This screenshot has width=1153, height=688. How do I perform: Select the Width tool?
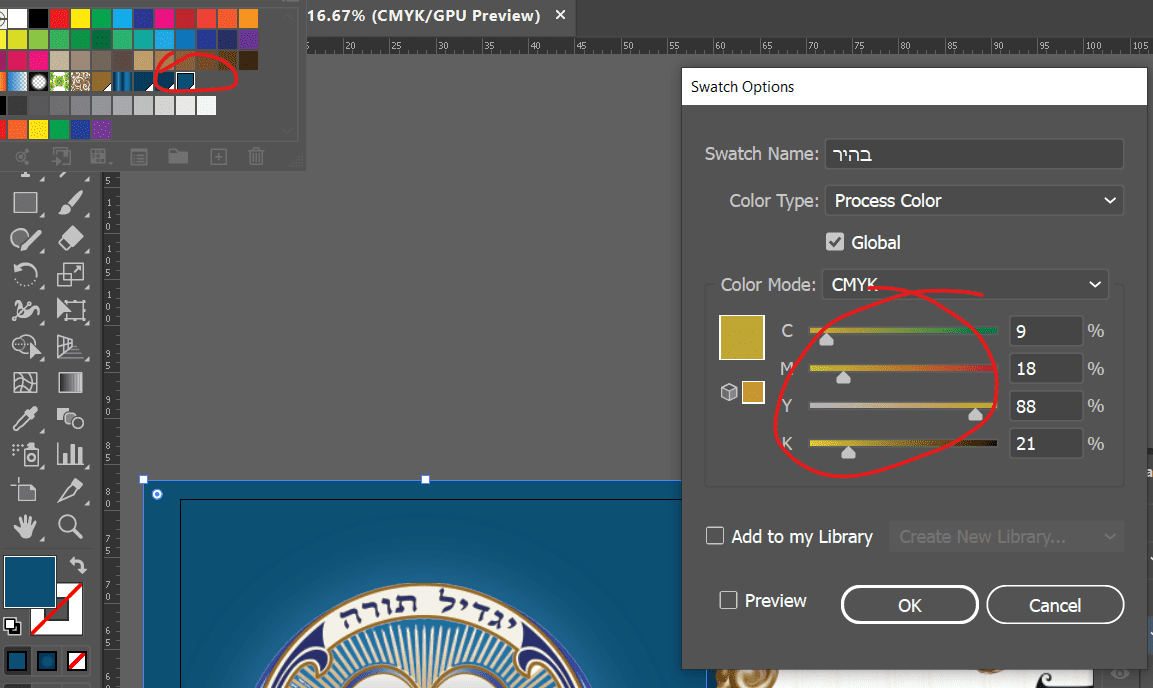click(26, 310)
